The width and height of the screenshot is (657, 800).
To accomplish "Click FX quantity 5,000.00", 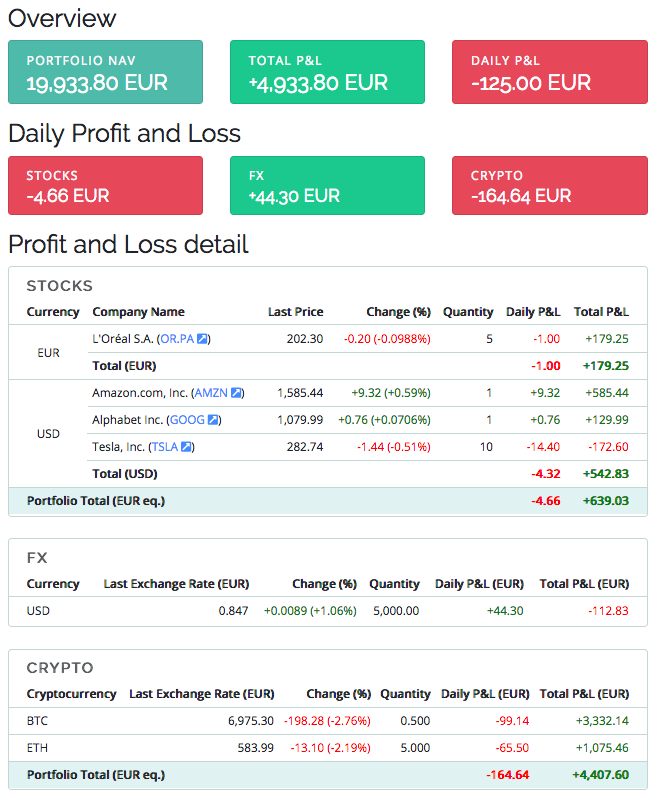I will pos(396,611).
